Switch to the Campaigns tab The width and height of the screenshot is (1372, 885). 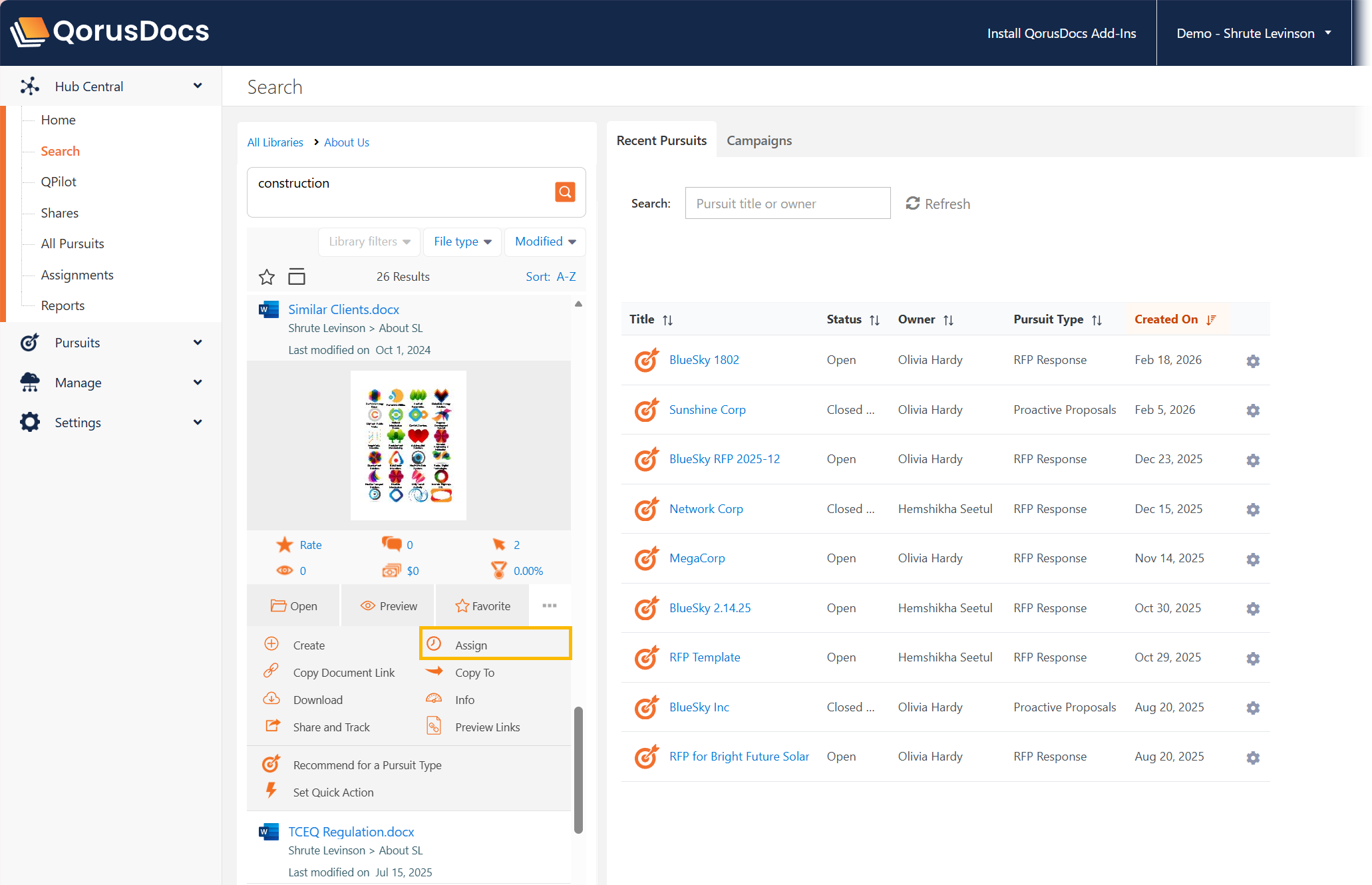coord(759,140)
